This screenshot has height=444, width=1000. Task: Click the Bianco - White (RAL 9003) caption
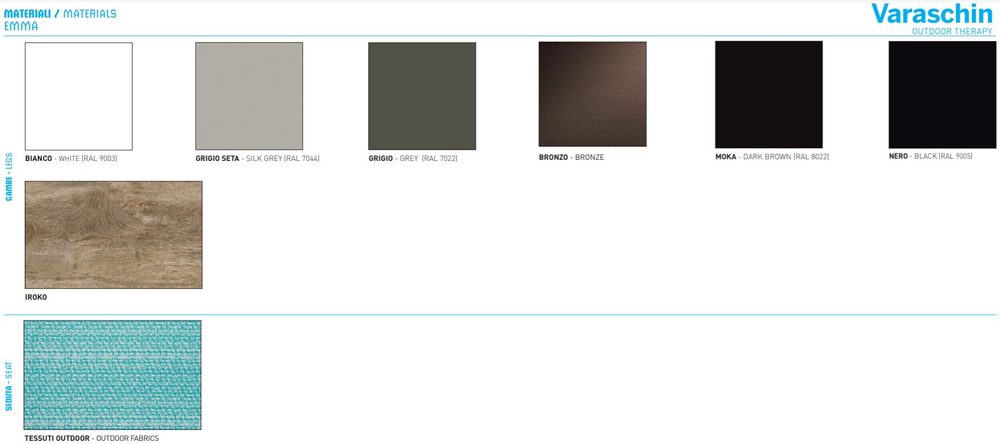click(69, 158)
